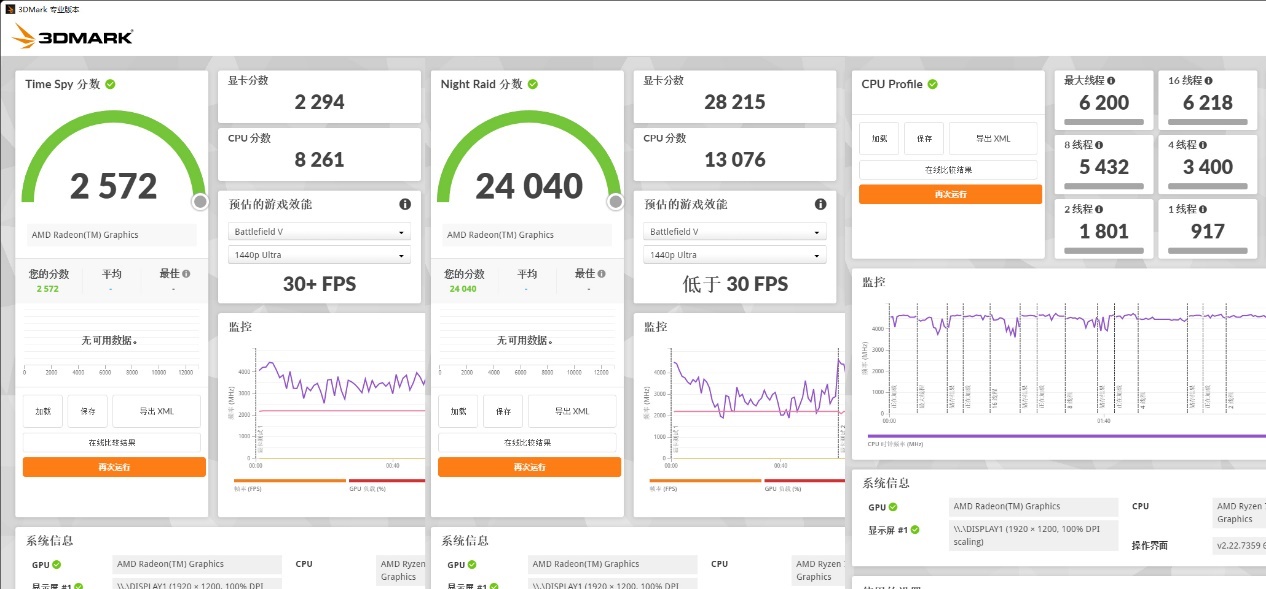Click the green check beside 显示屏 #1
The image size is (1266, 589).
(x=916, y=528)
